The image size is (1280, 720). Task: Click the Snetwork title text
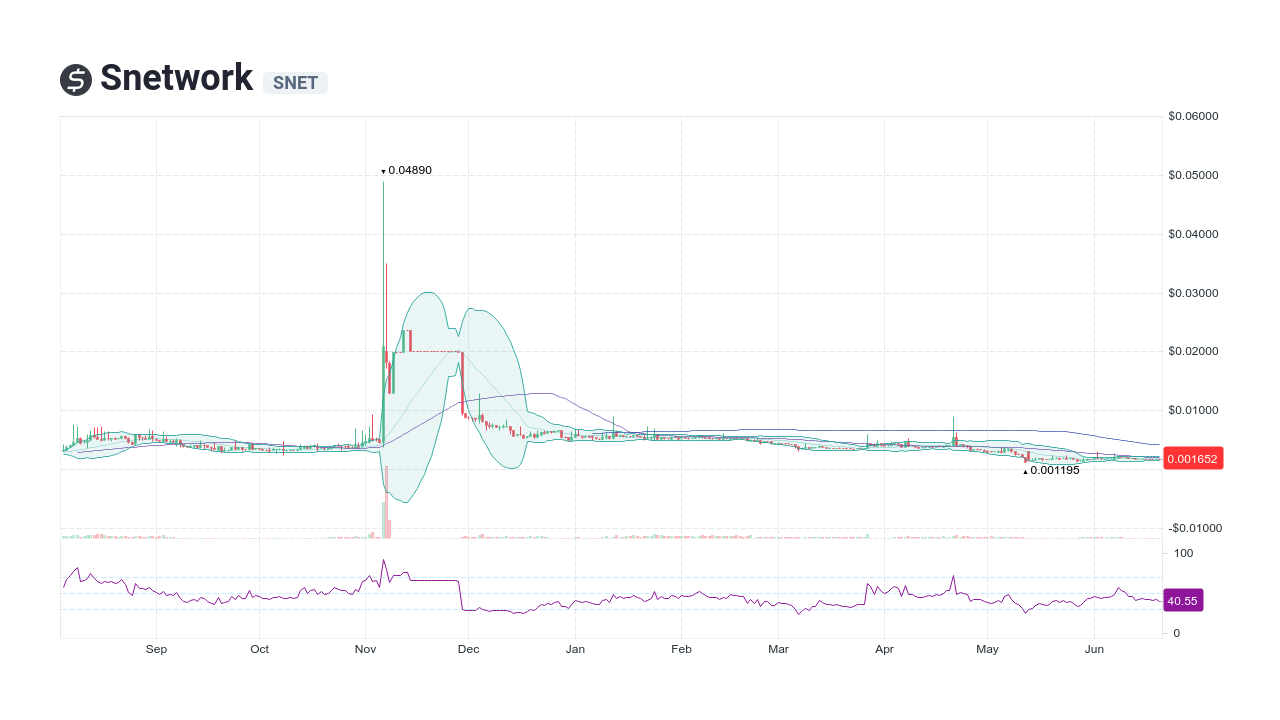pos(176,78)
